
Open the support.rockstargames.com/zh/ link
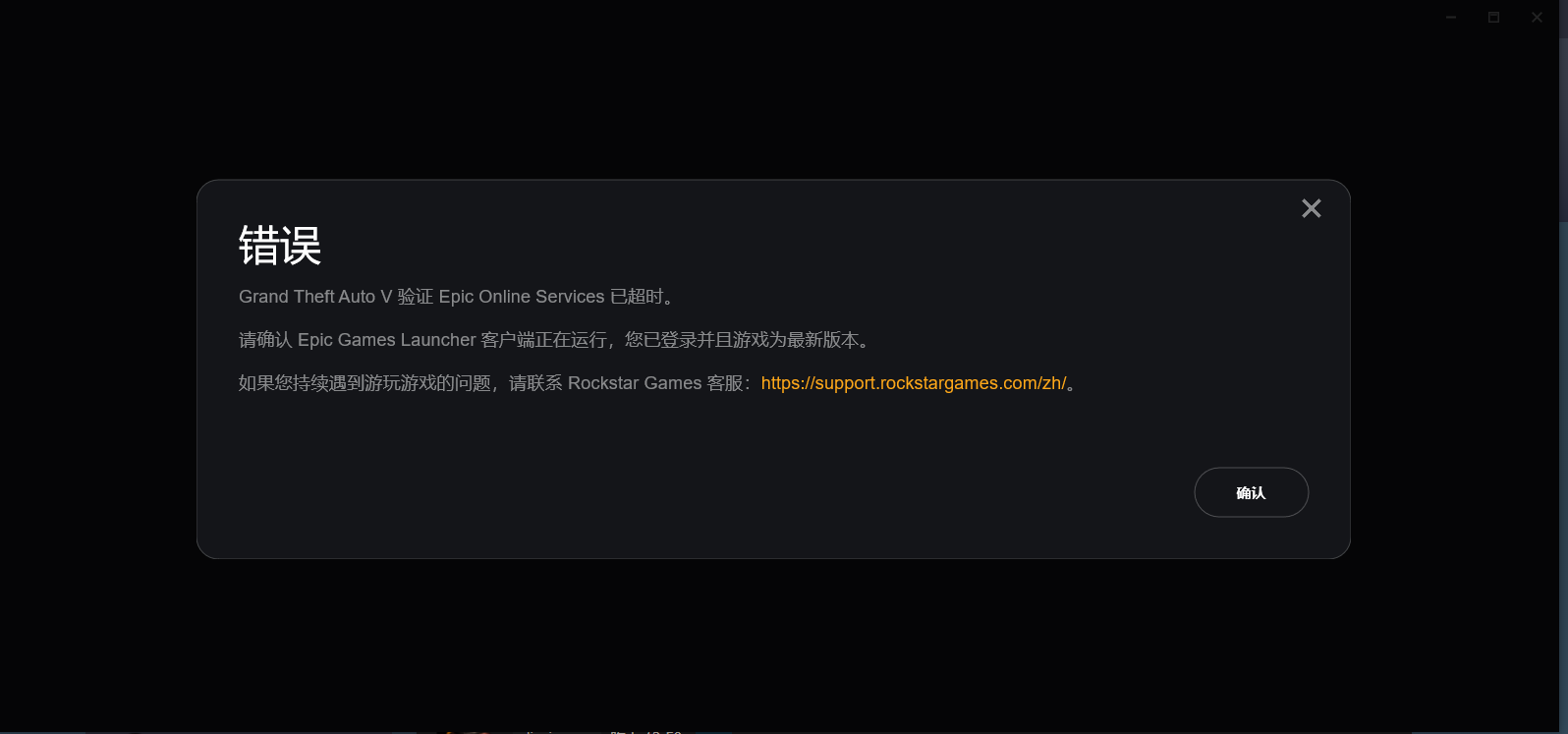pyautogui.click(x=914, y=383)
